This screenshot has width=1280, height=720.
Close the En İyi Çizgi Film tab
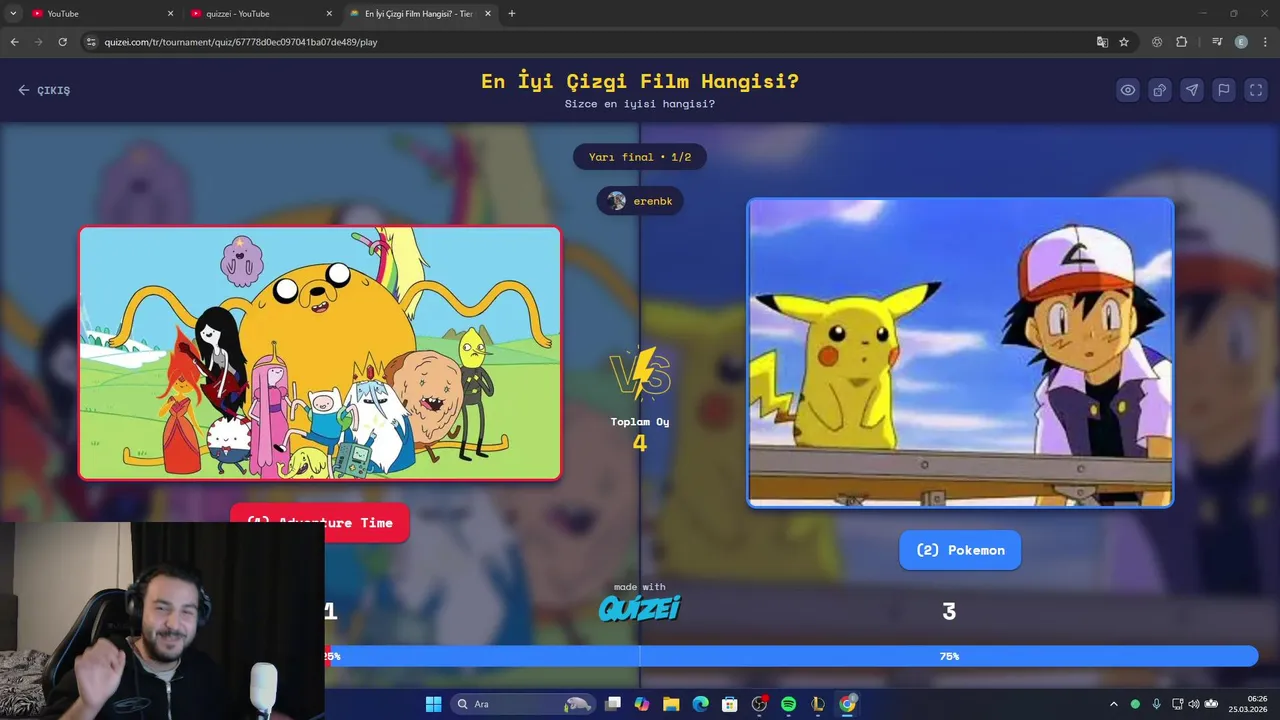point(488,14)
